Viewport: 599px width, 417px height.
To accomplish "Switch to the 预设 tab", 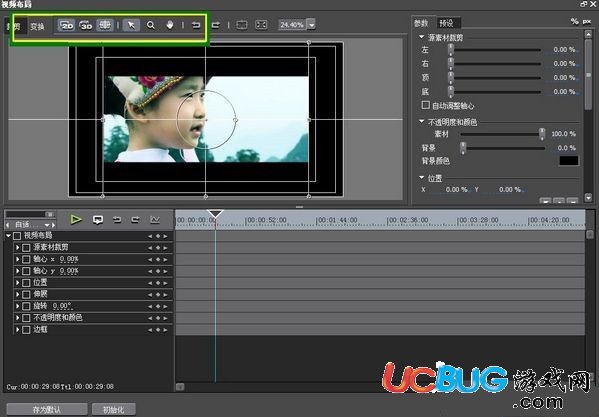I will click(446, 23).
